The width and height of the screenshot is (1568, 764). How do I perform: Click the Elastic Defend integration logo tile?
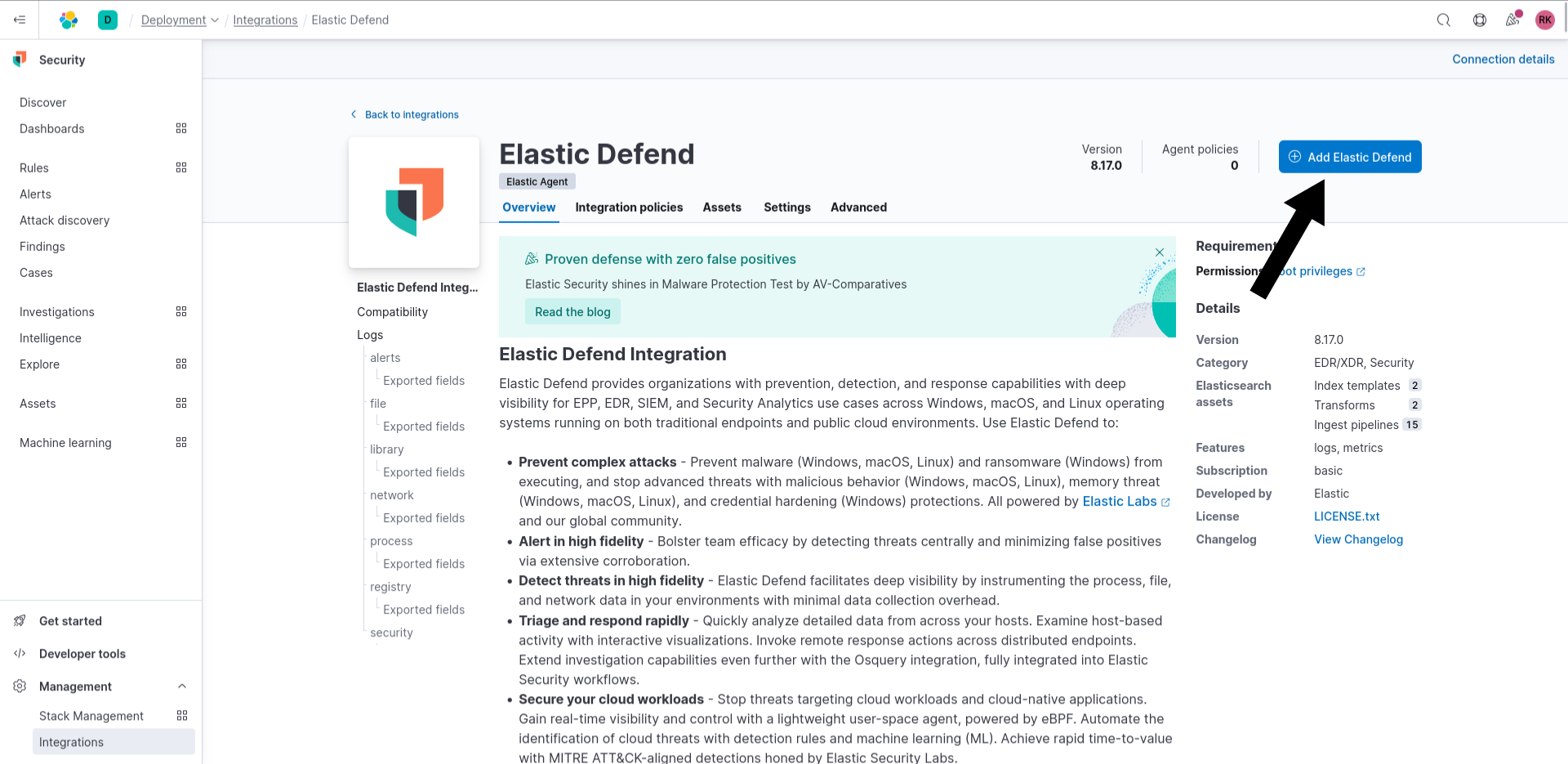coord(414,203)
